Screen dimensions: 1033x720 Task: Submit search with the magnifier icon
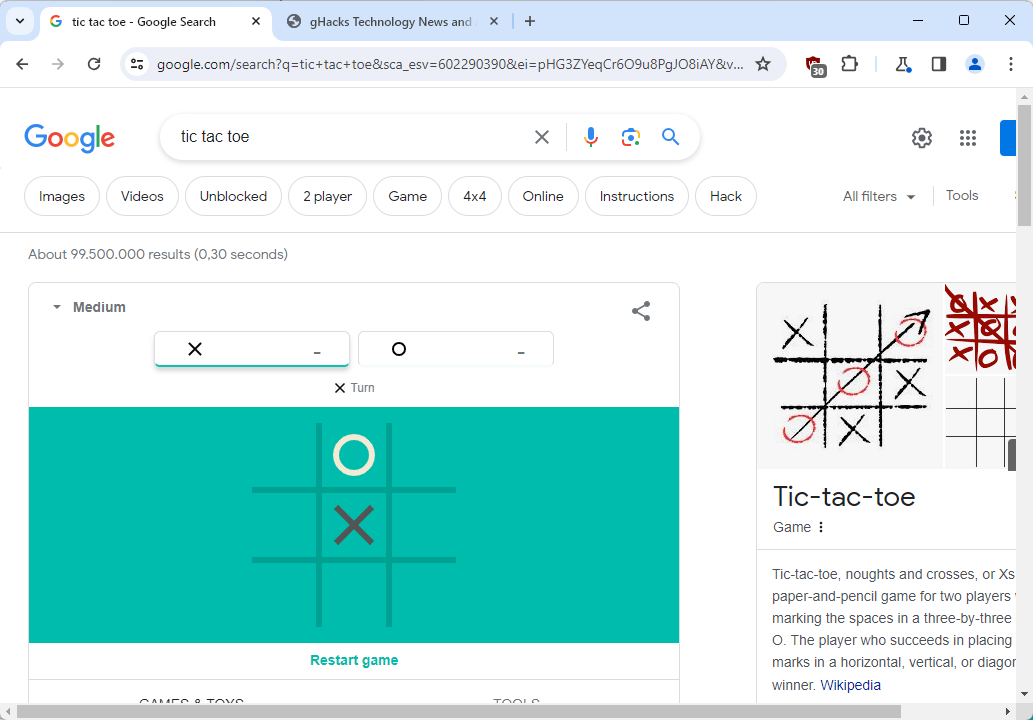[671, 137]
